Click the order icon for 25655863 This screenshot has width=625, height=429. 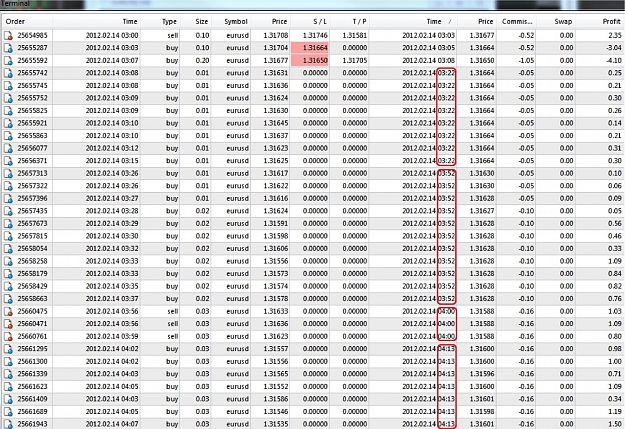click(8, 136)
